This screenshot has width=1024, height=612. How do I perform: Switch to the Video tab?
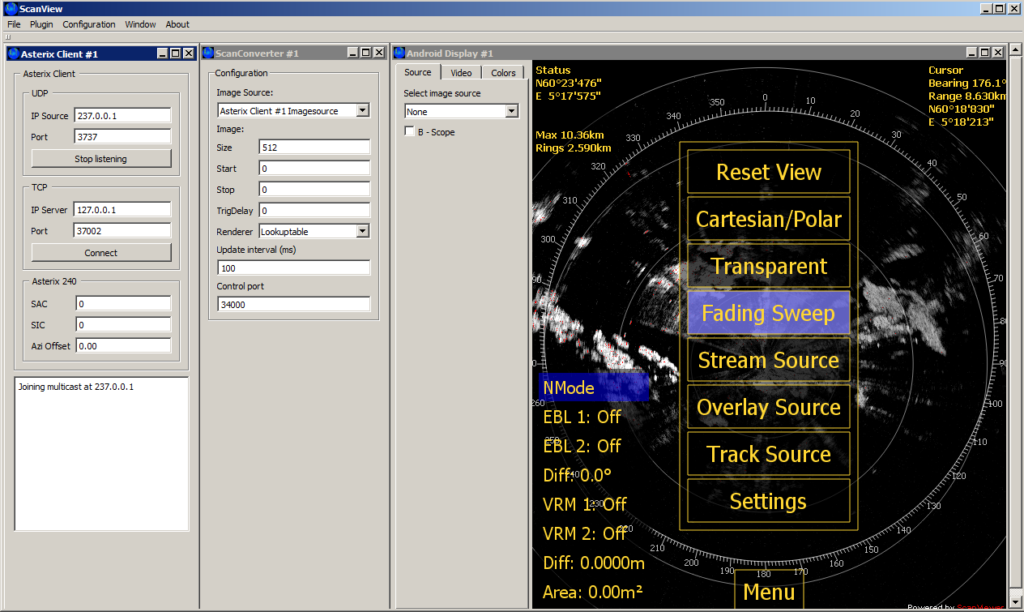coord(461,73)
